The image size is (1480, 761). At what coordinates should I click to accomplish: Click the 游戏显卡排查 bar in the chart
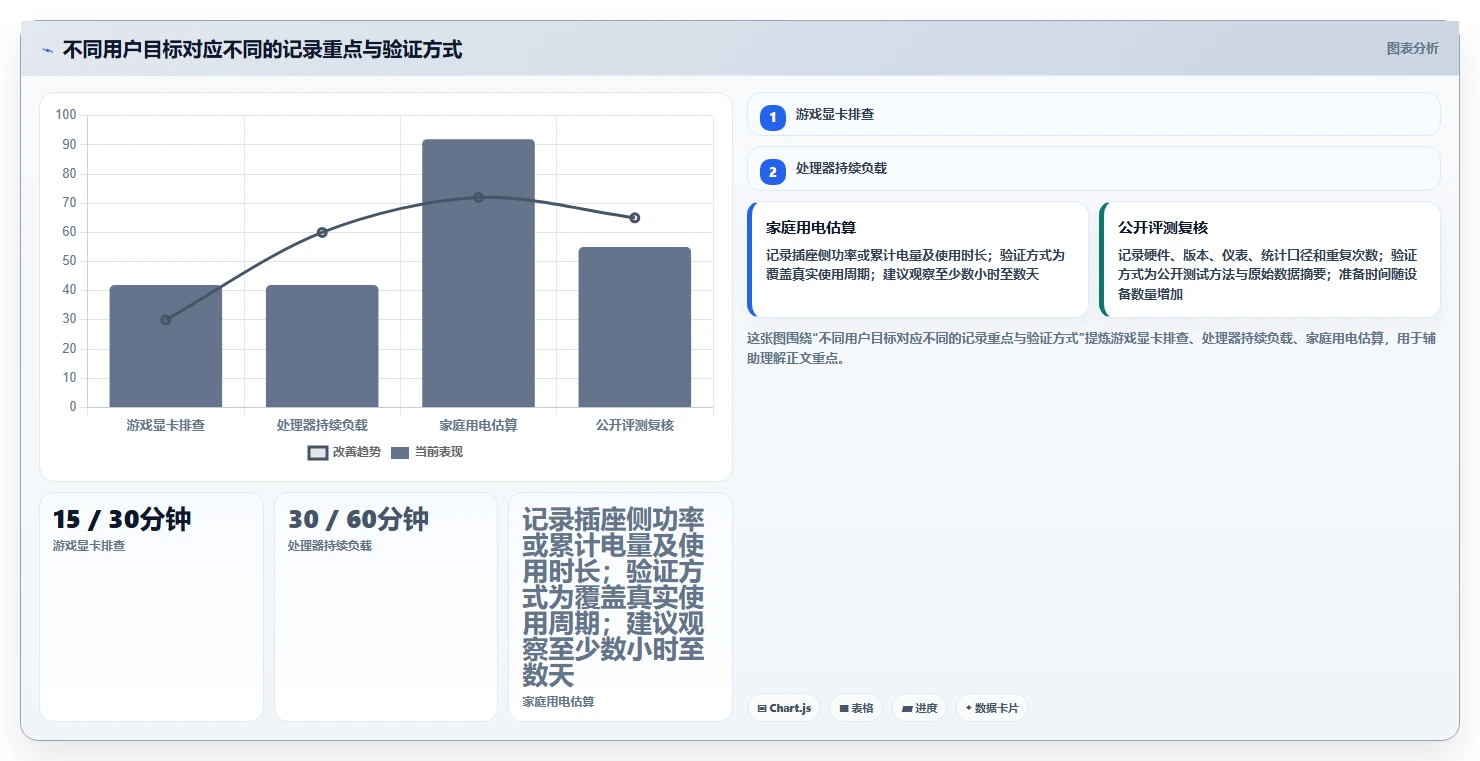(166, 346)
